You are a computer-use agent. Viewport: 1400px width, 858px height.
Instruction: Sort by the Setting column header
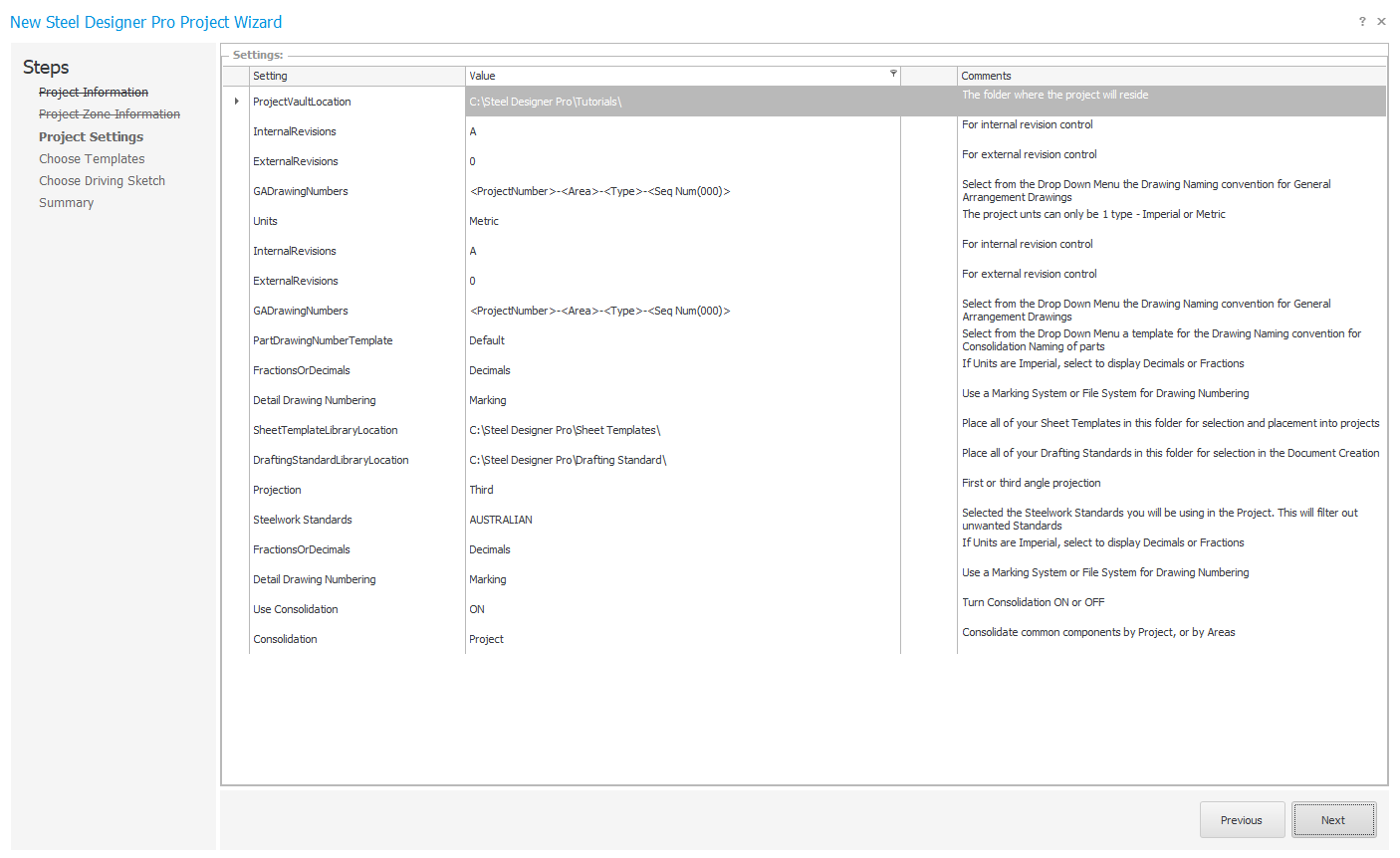[x=357, y=76]
